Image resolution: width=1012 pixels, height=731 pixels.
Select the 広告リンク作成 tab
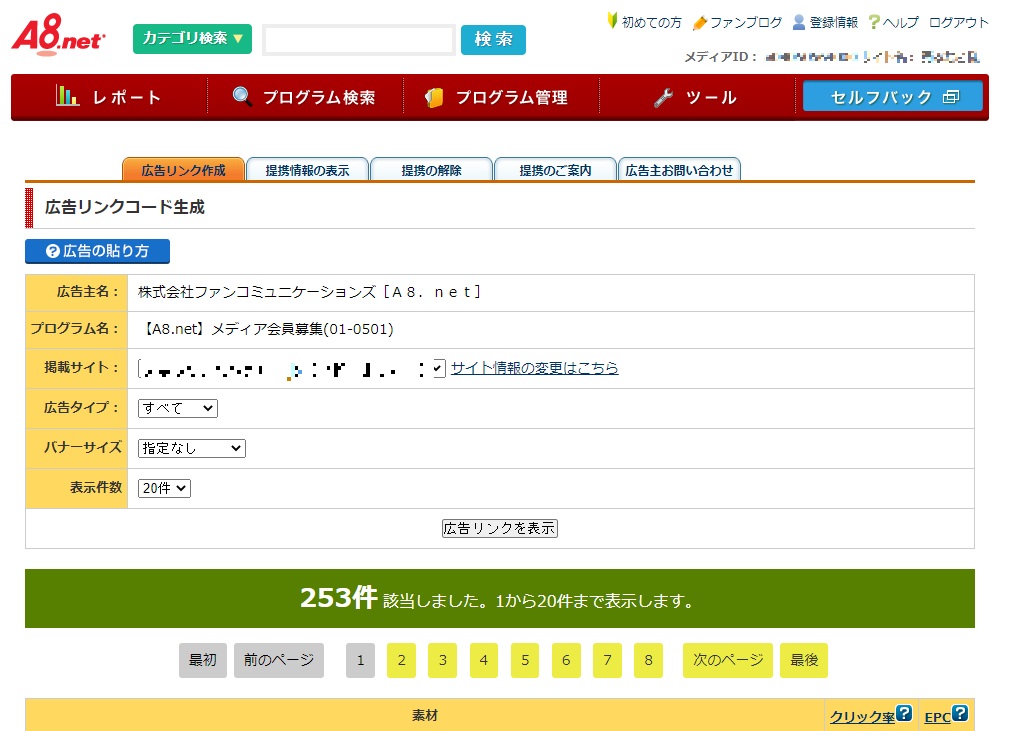coord(183,170)
